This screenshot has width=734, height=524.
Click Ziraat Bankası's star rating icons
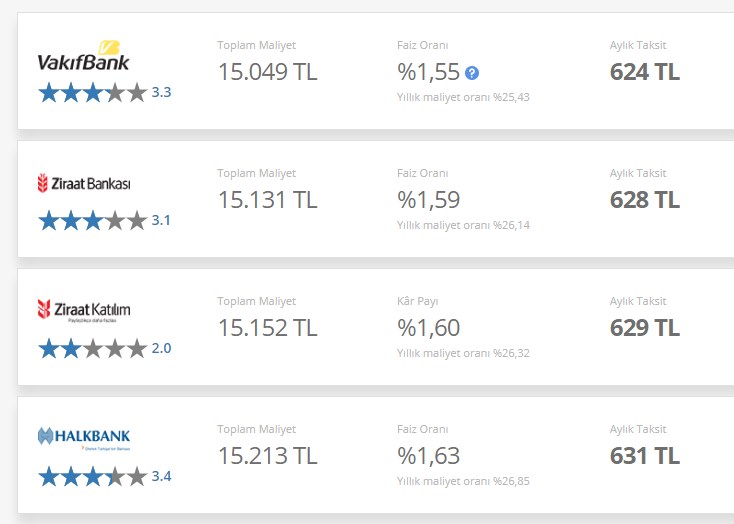tap(93, 220)
